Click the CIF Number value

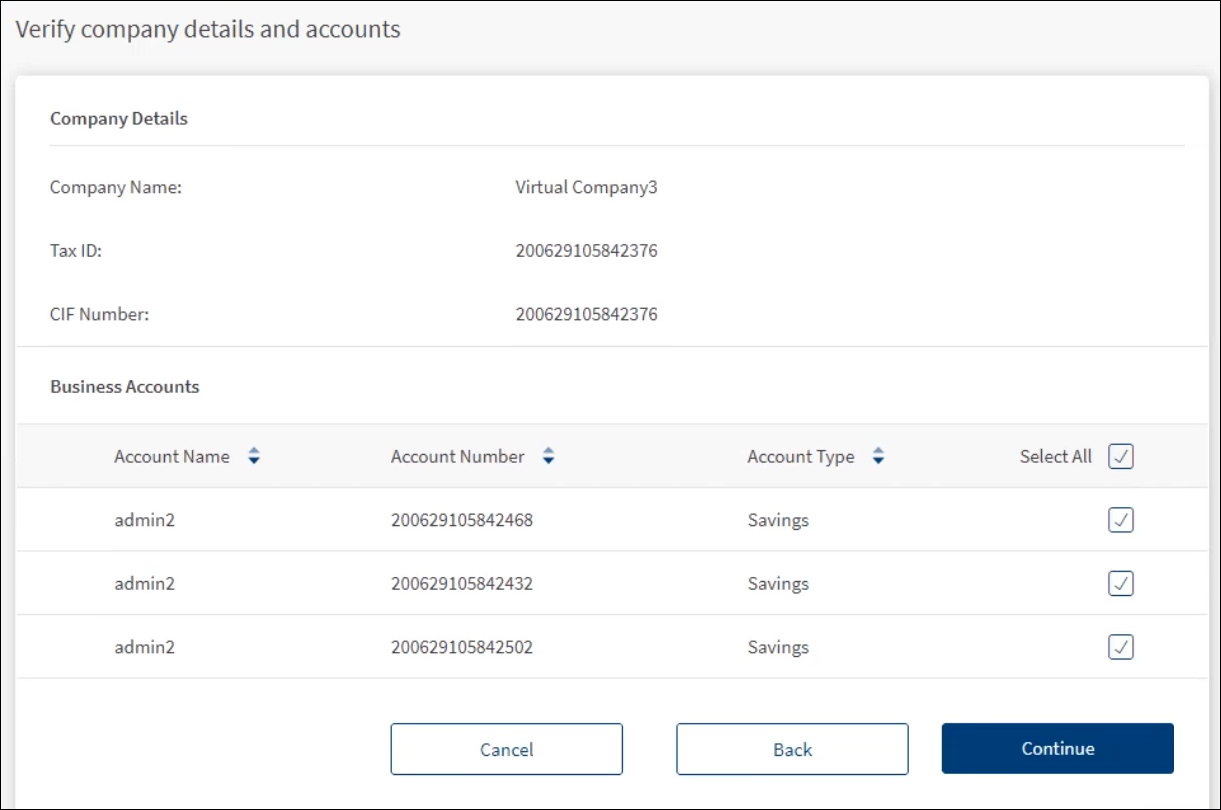586,315
